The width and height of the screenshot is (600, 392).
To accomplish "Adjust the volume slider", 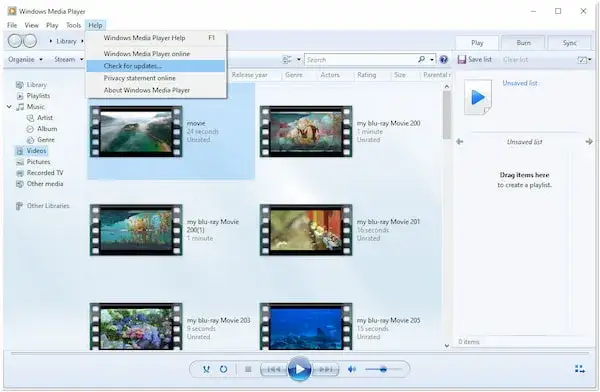I will [x=383, y=369].
